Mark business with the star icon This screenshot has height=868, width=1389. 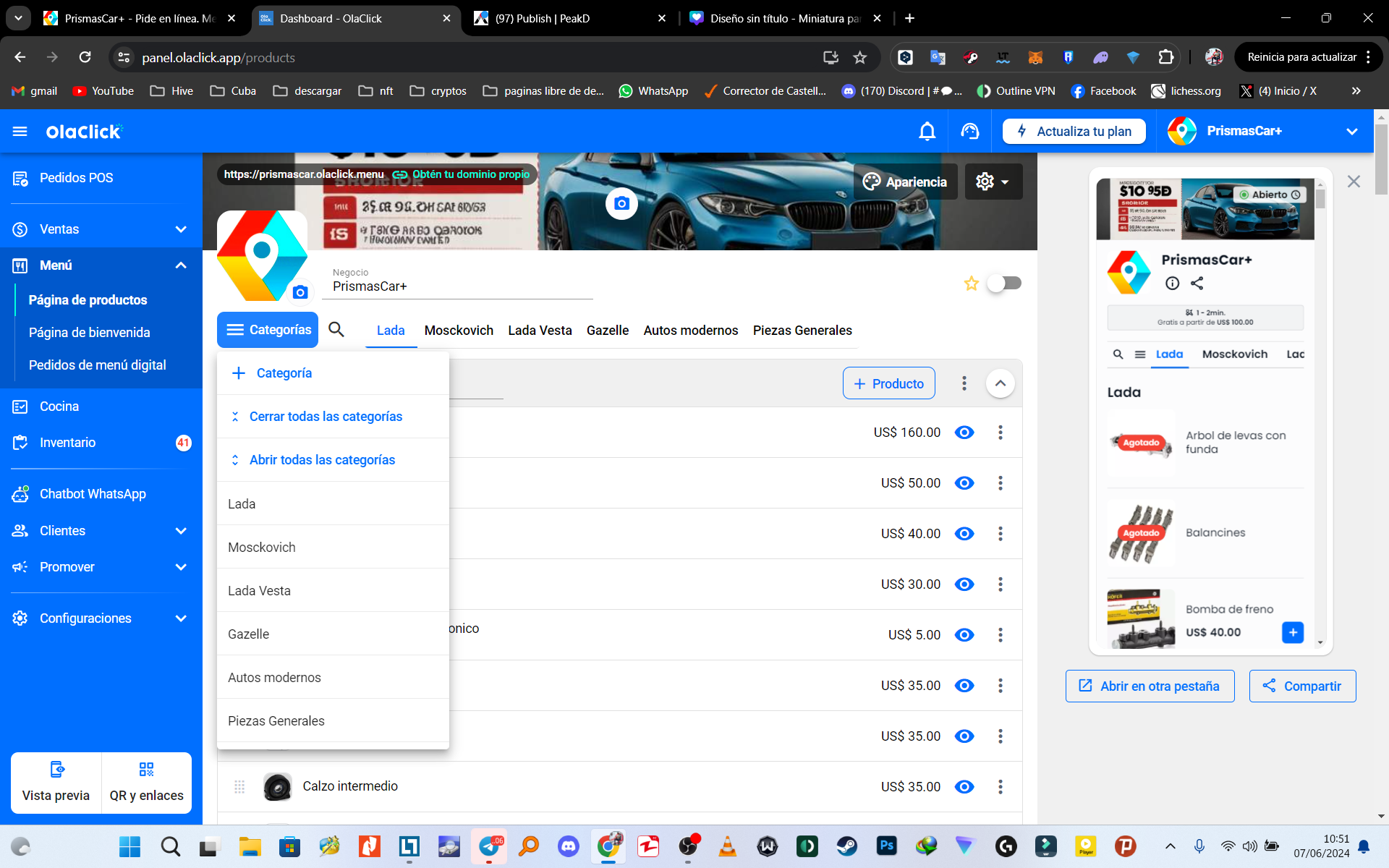[971, 284]
